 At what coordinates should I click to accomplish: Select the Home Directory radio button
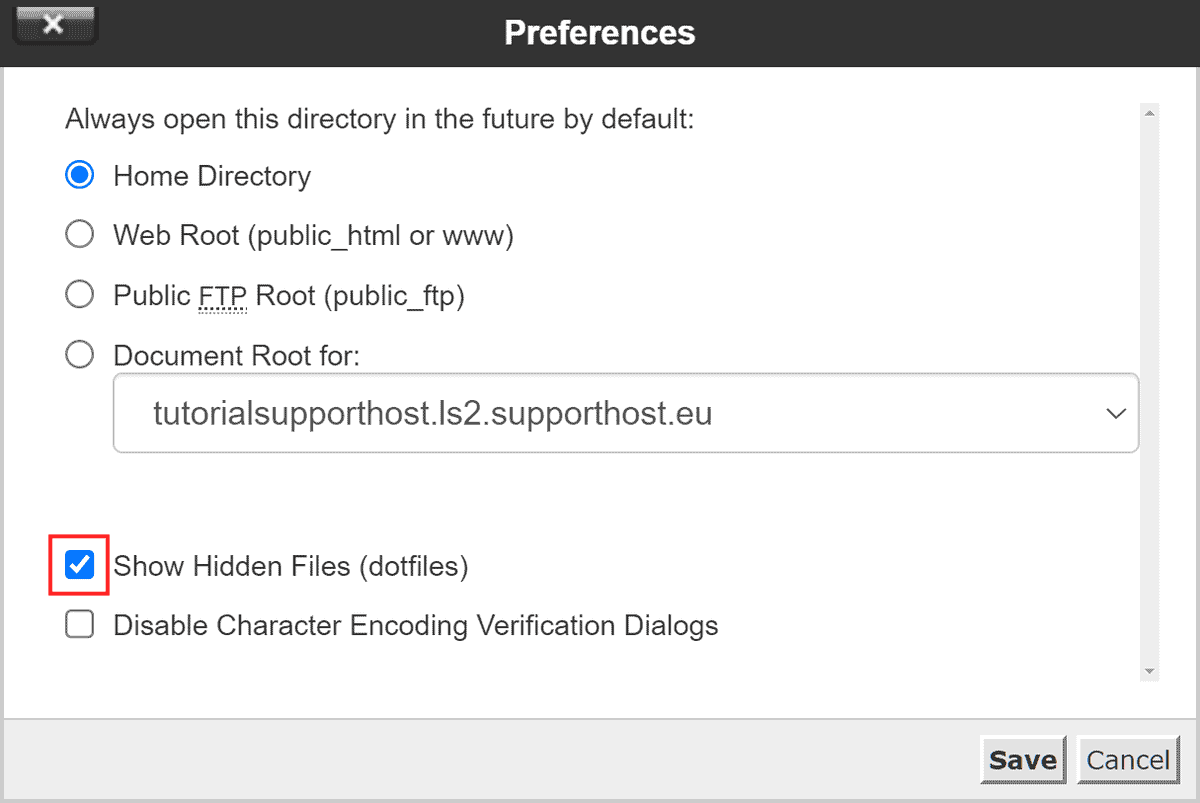79,175
